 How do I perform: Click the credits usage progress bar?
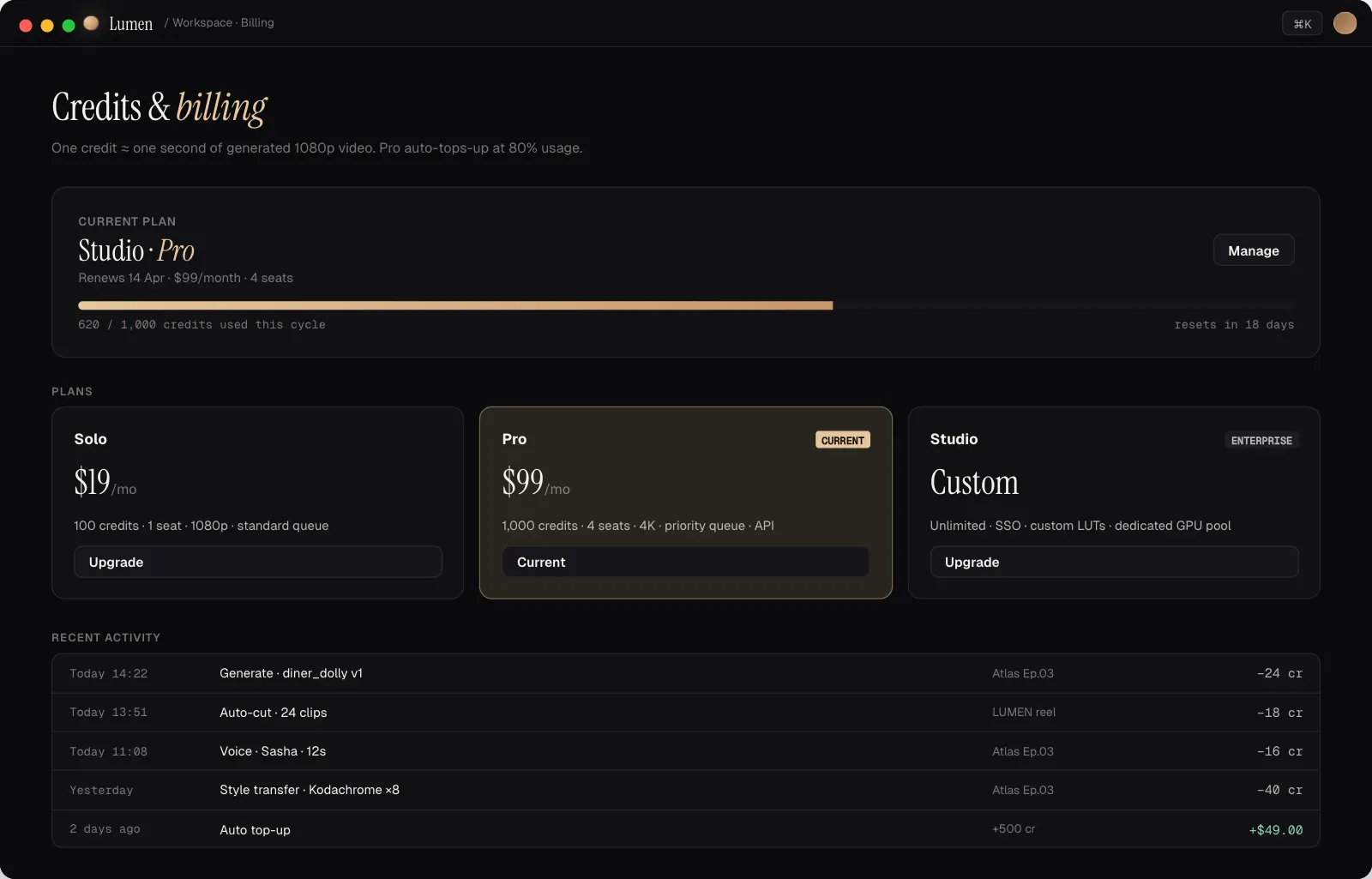click(x=686, y=305)
